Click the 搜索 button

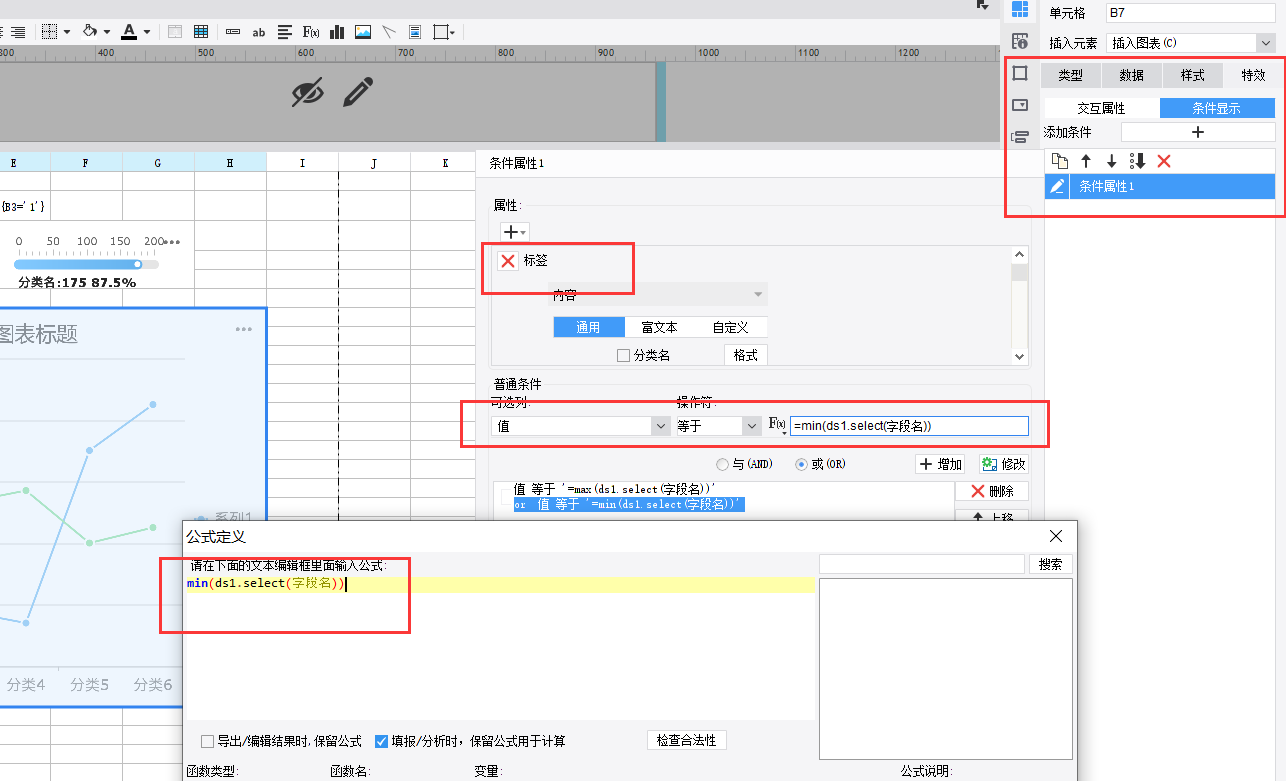coord(1050,564)
